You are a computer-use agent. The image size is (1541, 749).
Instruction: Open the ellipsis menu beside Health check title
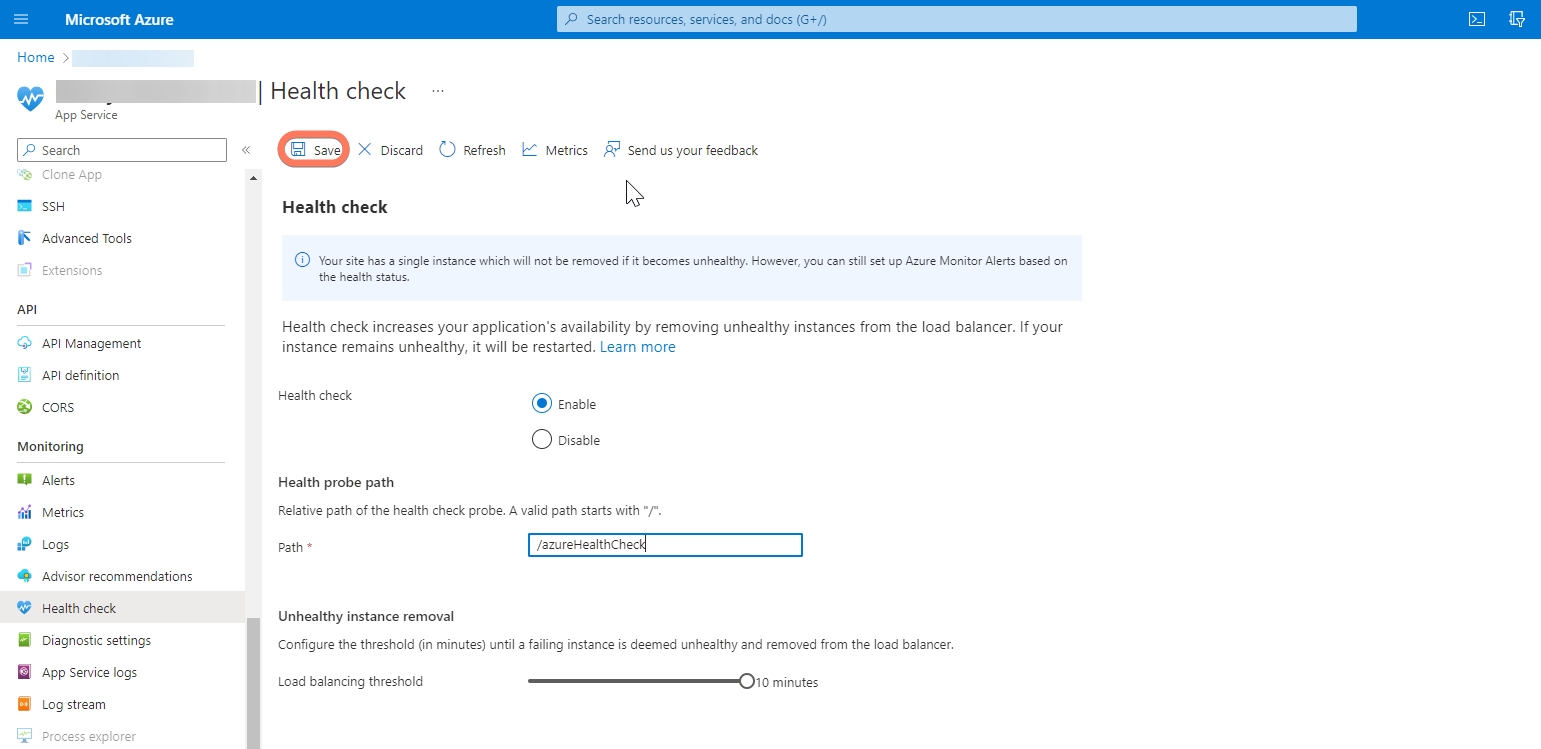[438, 91]
